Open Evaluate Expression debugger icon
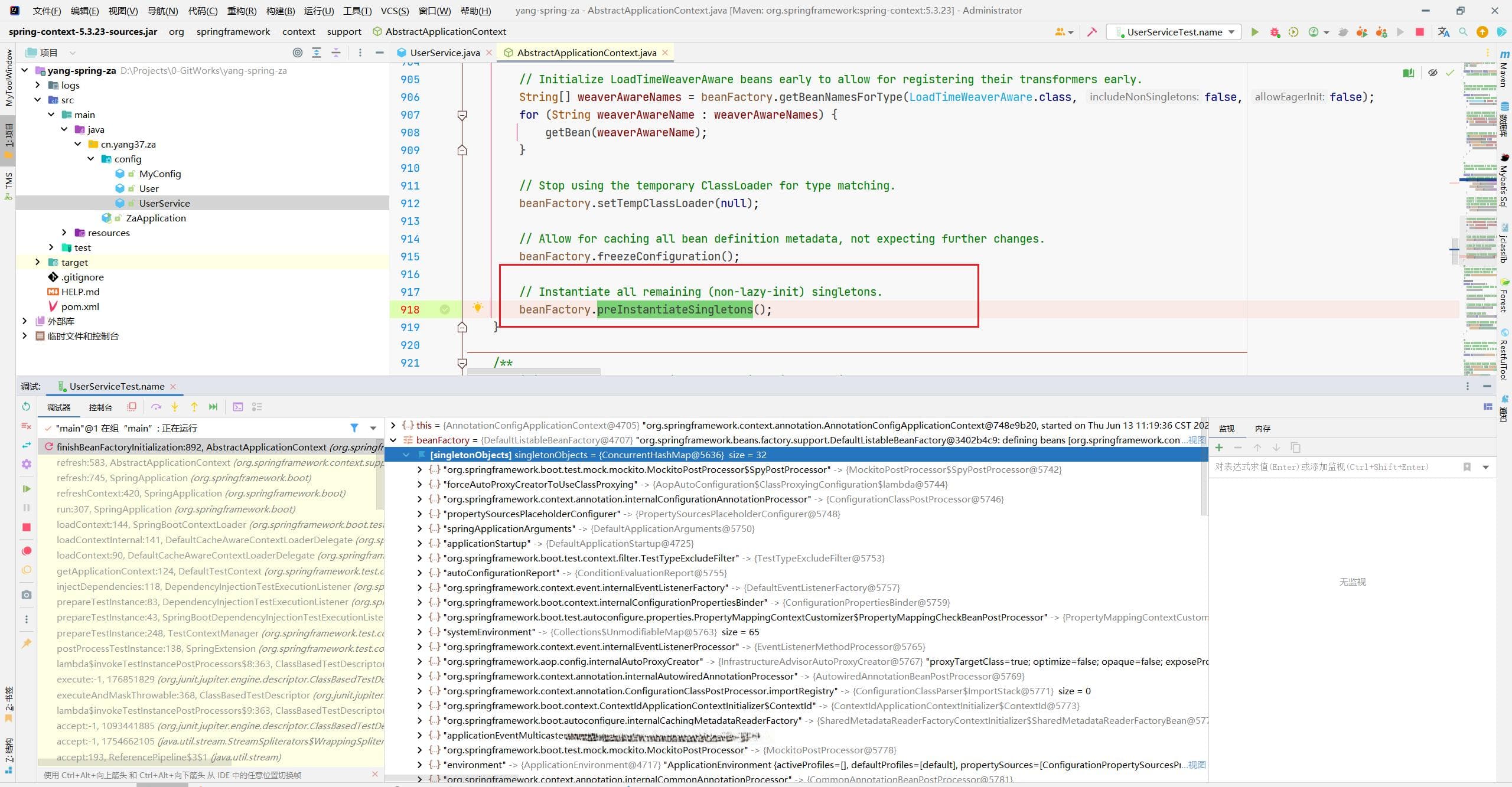Image resolution: width=1512 pixels, height=787 pixels. tap(238, 407)
